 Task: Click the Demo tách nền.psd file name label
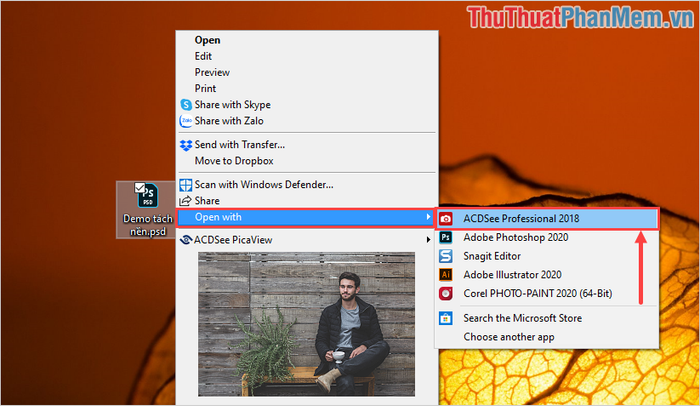[x=148, y=225]
